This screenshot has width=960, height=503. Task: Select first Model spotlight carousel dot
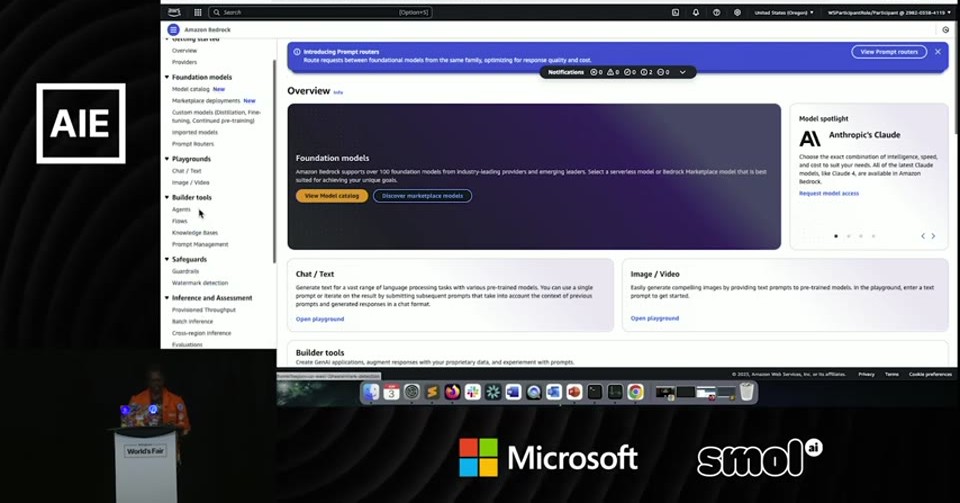(836, 236)
